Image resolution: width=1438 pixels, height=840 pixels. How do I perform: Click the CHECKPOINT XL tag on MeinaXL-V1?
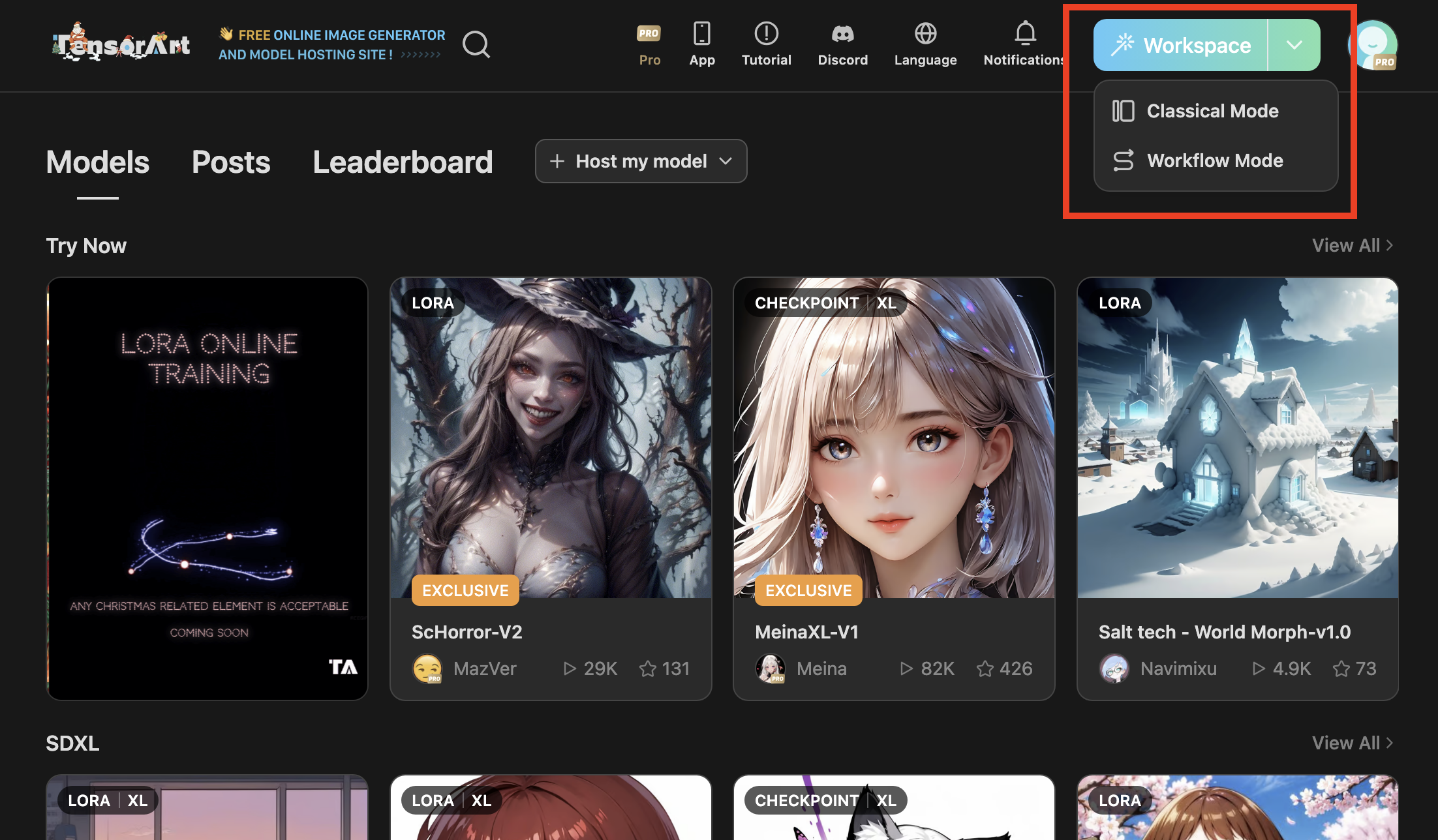(x=825, y=303)
